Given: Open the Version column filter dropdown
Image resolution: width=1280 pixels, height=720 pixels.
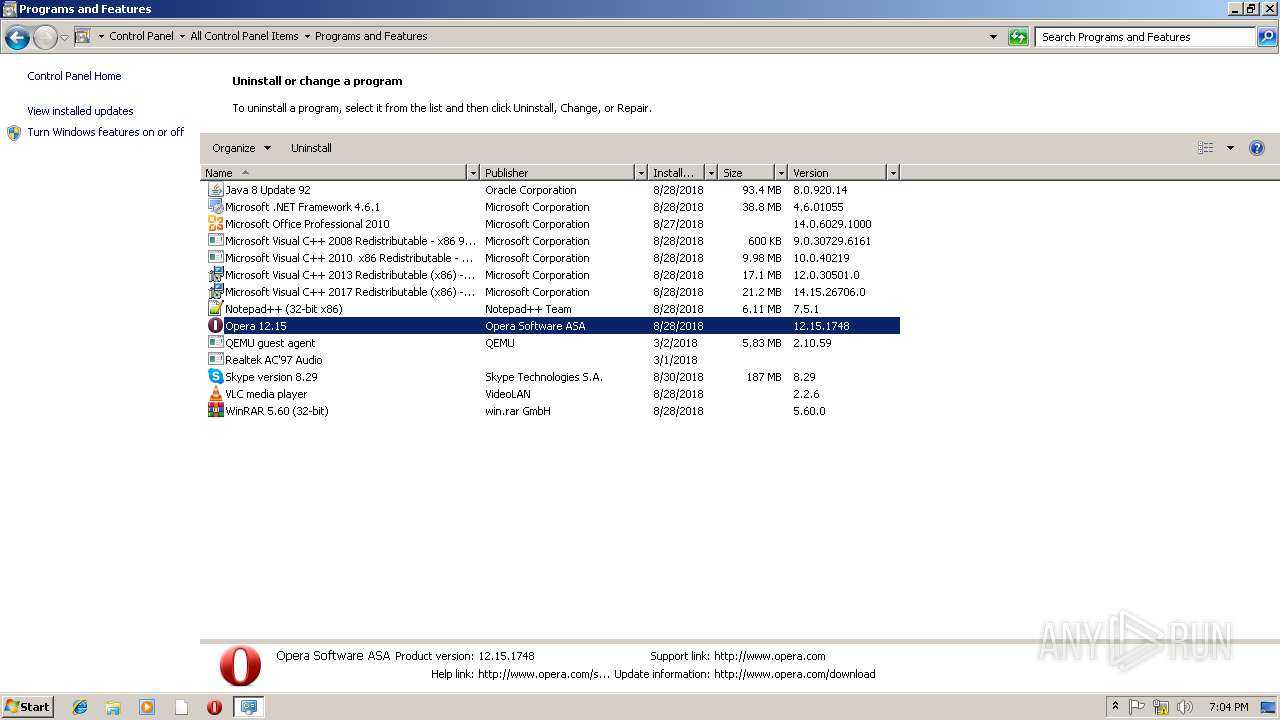Looking at the screenshot, I should (893, 173).
